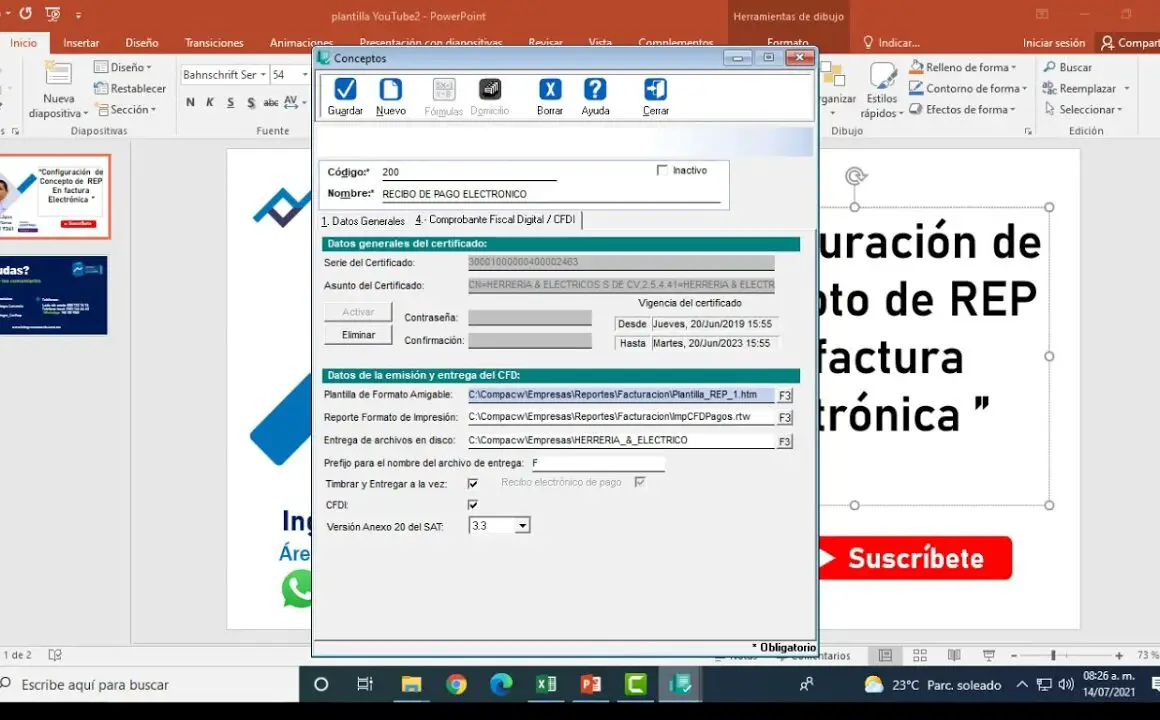Open the font size 54 dropdown
The width and height of the screenshot is (1160, 720).
(304, 75)
